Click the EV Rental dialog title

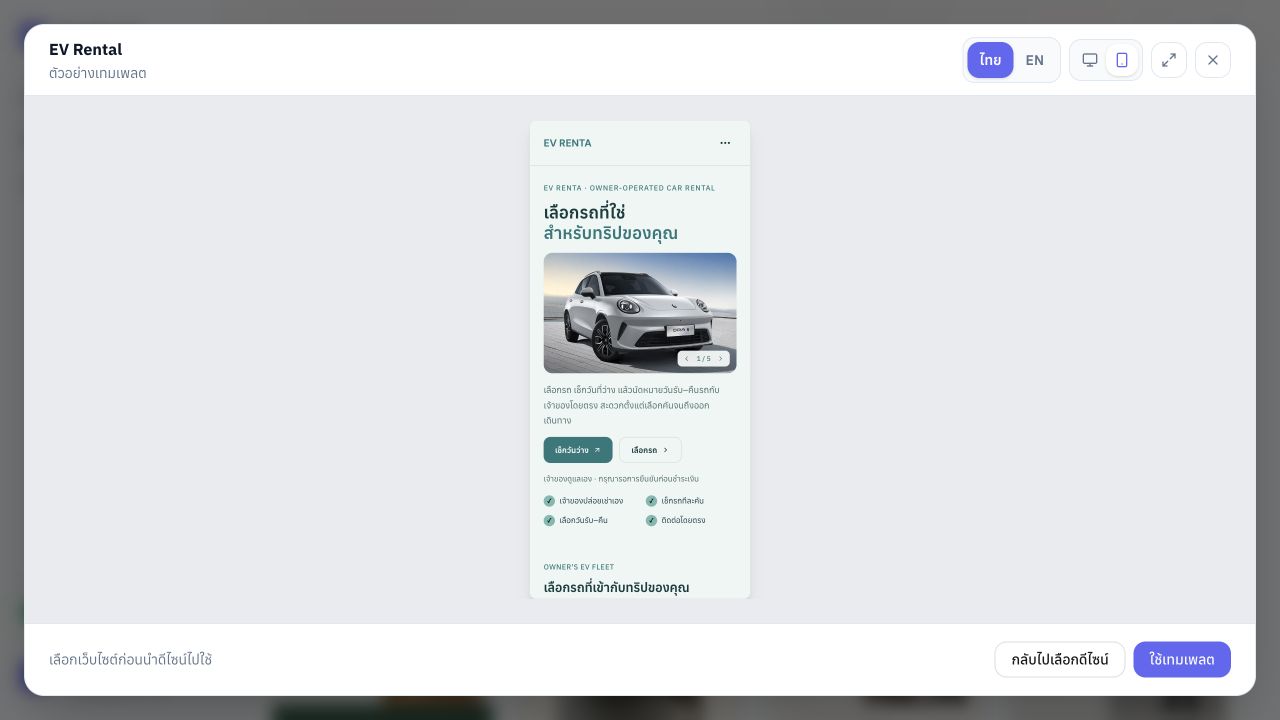tap(86, 50)
